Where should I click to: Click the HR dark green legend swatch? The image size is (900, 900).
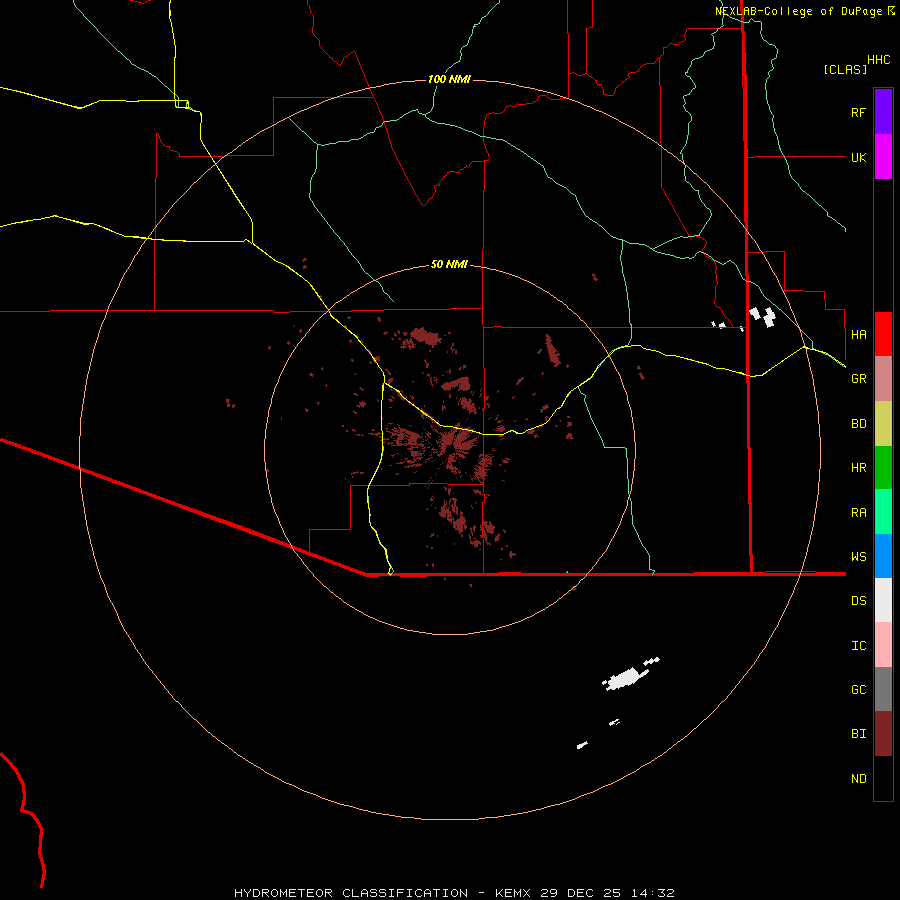(883, 468)
